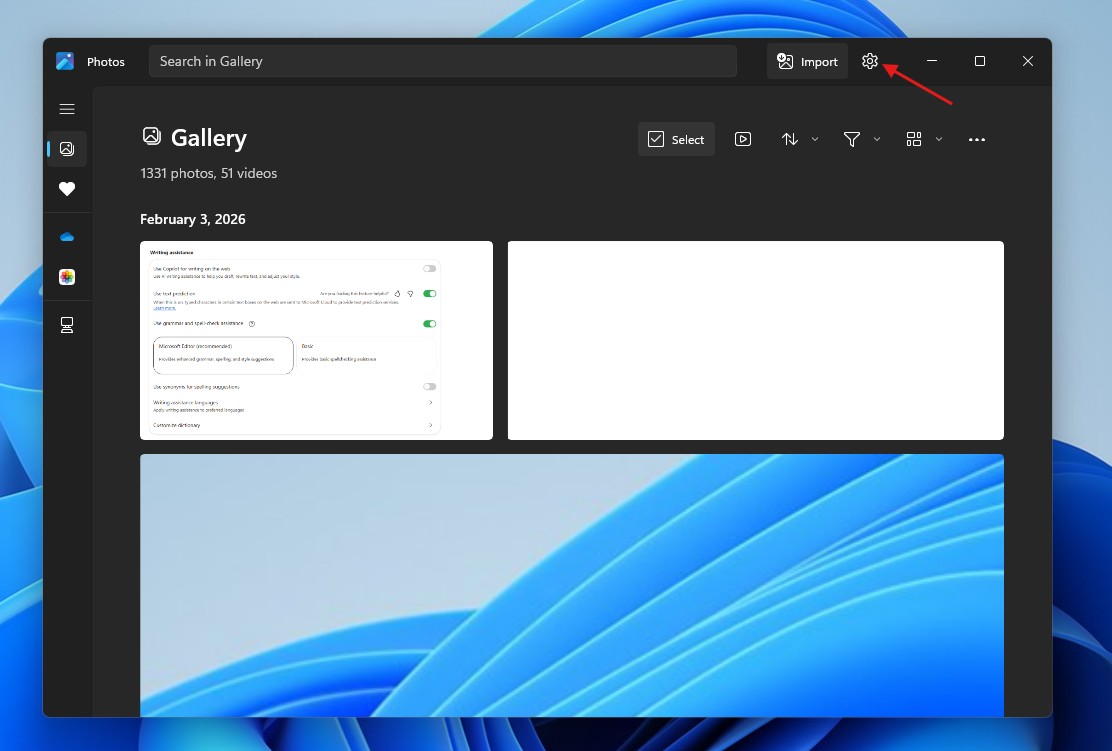Image resolution: width=1112 pixels, height=751 pixels.
Task: Change gallery layout with tile view icon
Action: [x=913, y=139]
